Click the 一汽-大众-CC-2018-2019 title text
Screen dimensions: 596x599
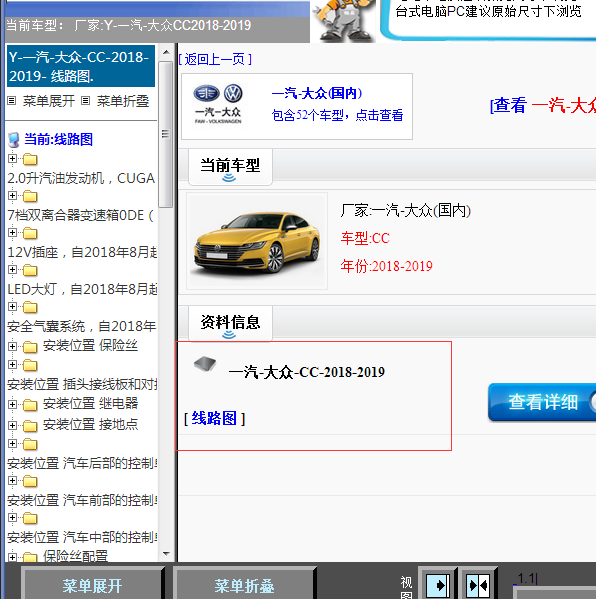[x=306, y=372]
